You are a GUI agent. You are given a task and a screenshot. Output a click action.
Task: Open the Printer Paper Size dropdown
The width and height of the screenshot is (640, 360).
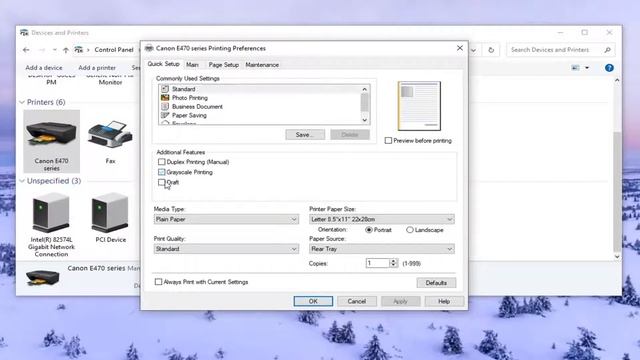point(382,219)
